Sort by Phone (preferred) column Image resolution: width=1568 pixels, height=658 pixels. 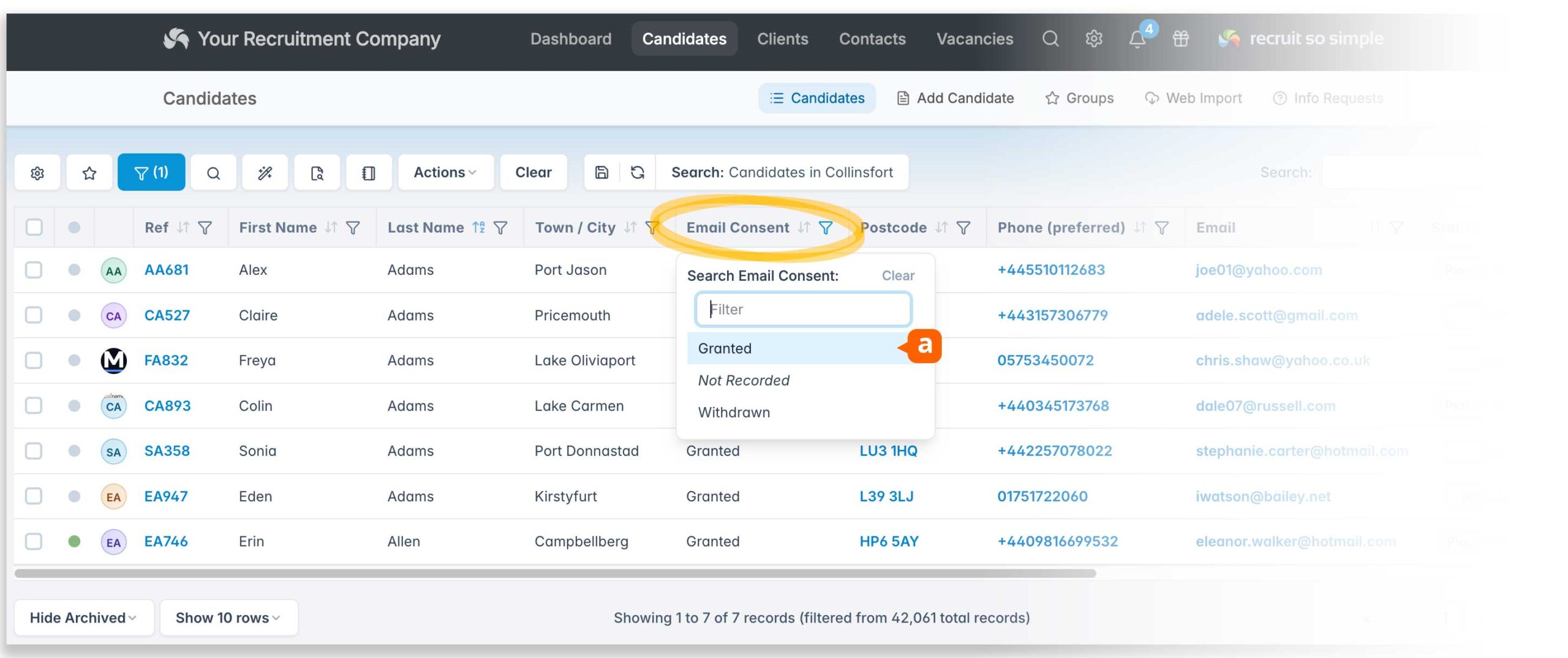(1139, 228)
